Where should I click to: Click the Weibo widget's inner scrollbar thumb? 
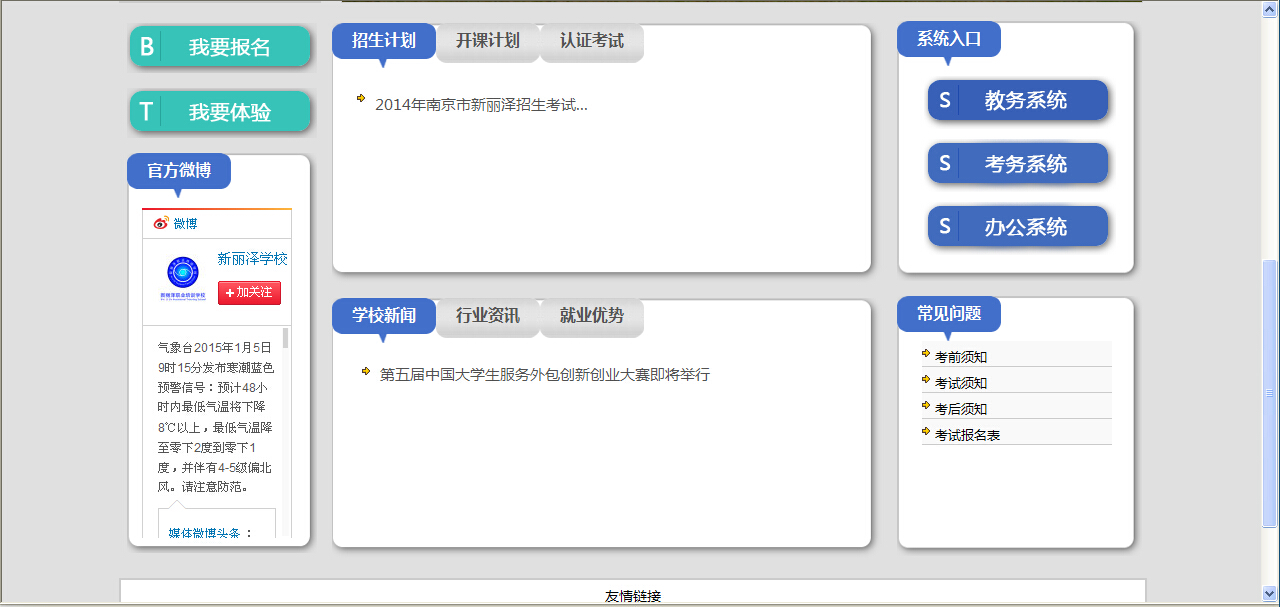(x=286, y=337)
